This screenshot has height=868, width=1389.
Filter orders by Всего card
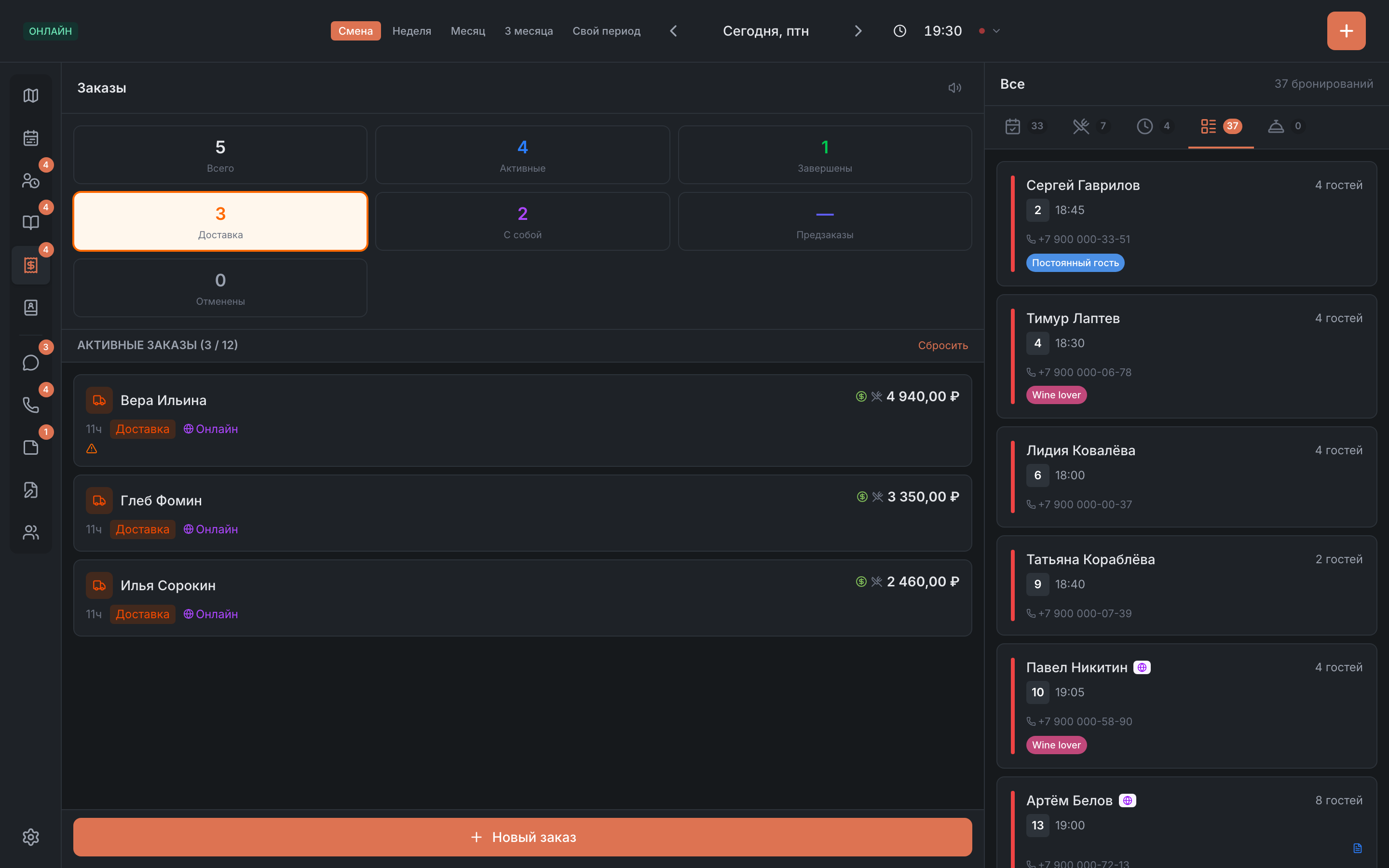tap(220, 155)
